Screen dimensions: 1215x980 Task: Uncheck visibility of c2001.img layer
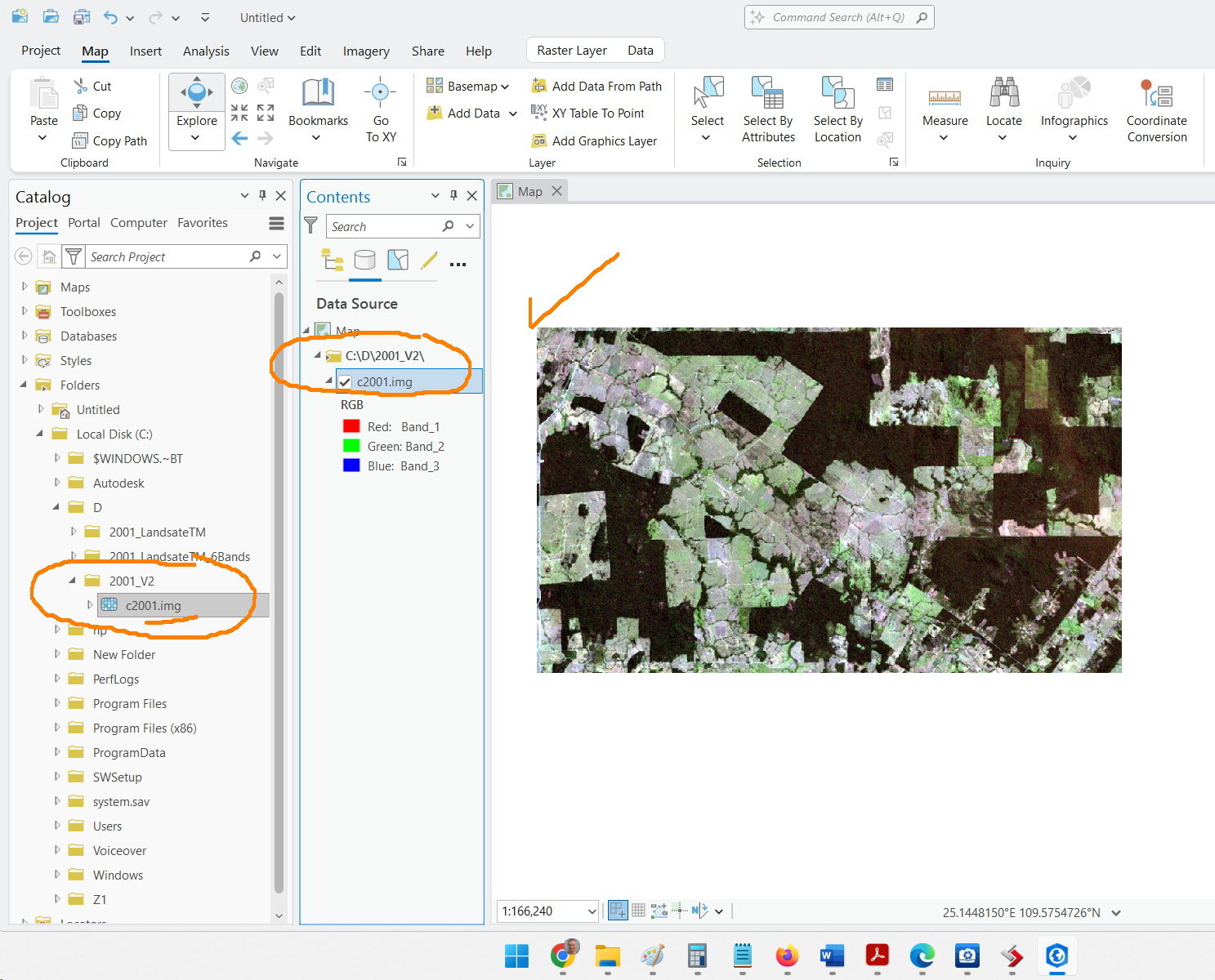coord(345,381)
